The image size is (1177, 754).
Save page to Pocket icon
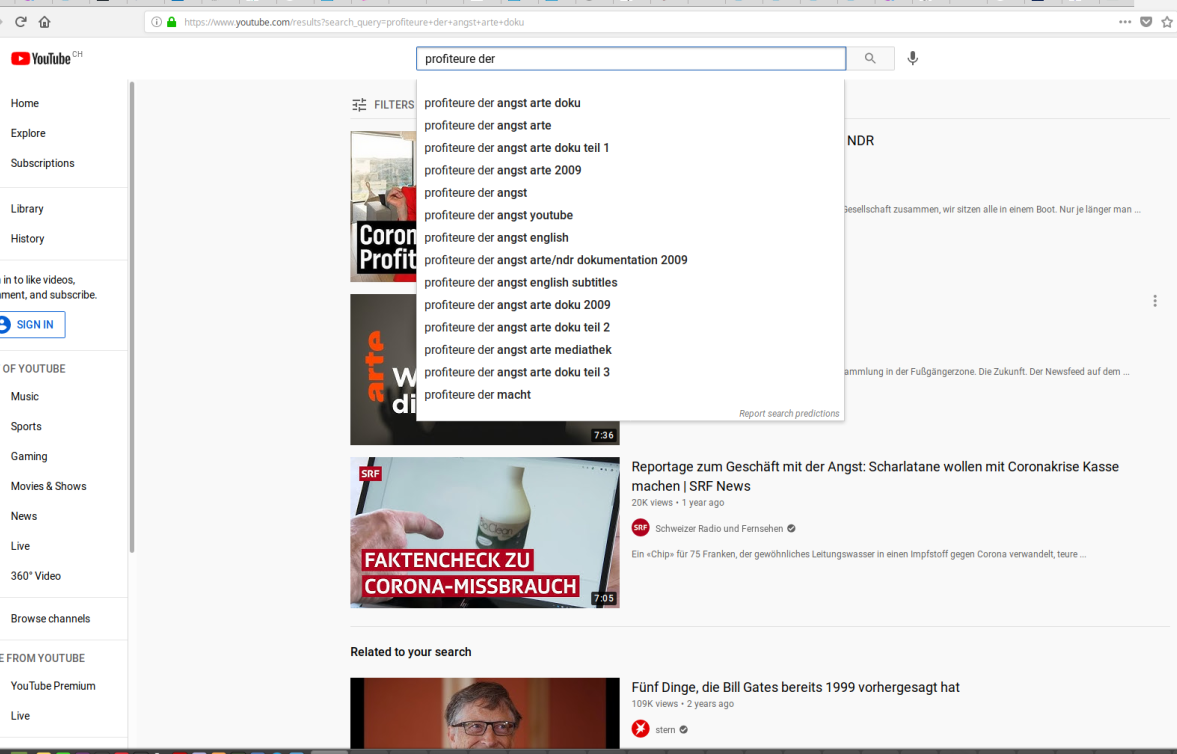coord(1146,22)
